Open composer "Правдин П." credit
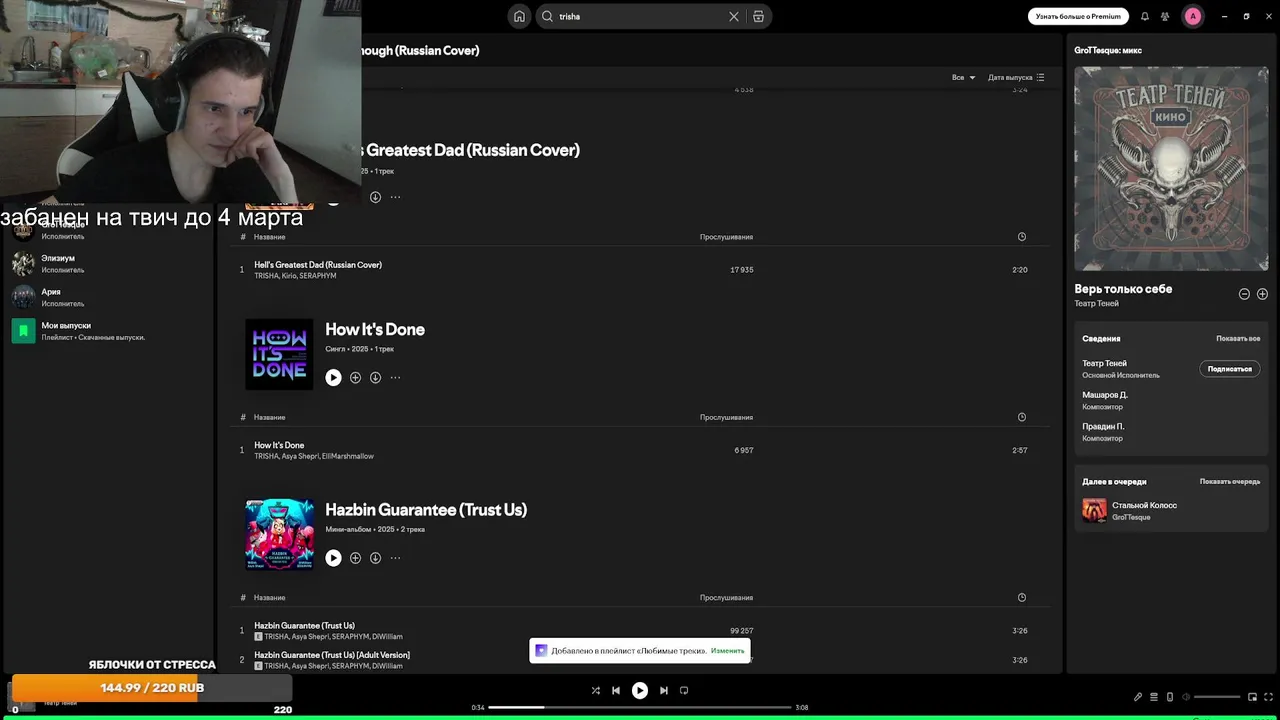Screen dimensions: 1280x720 (x=1103, y=427)
